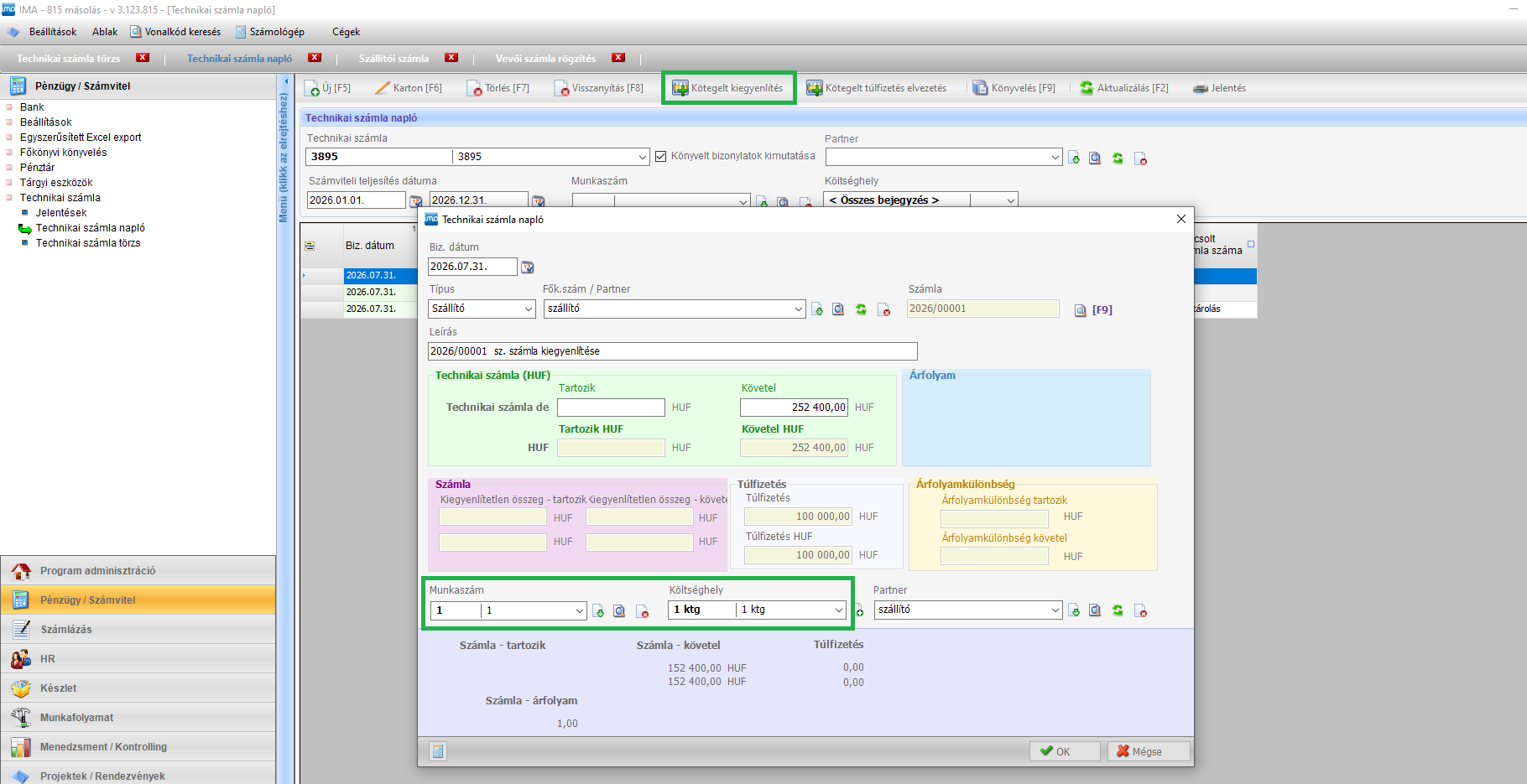Open the dialog Költséghely 1 ktg dropdown
Viewport: 1527px width, 784px height.
[x=839, y=610]
